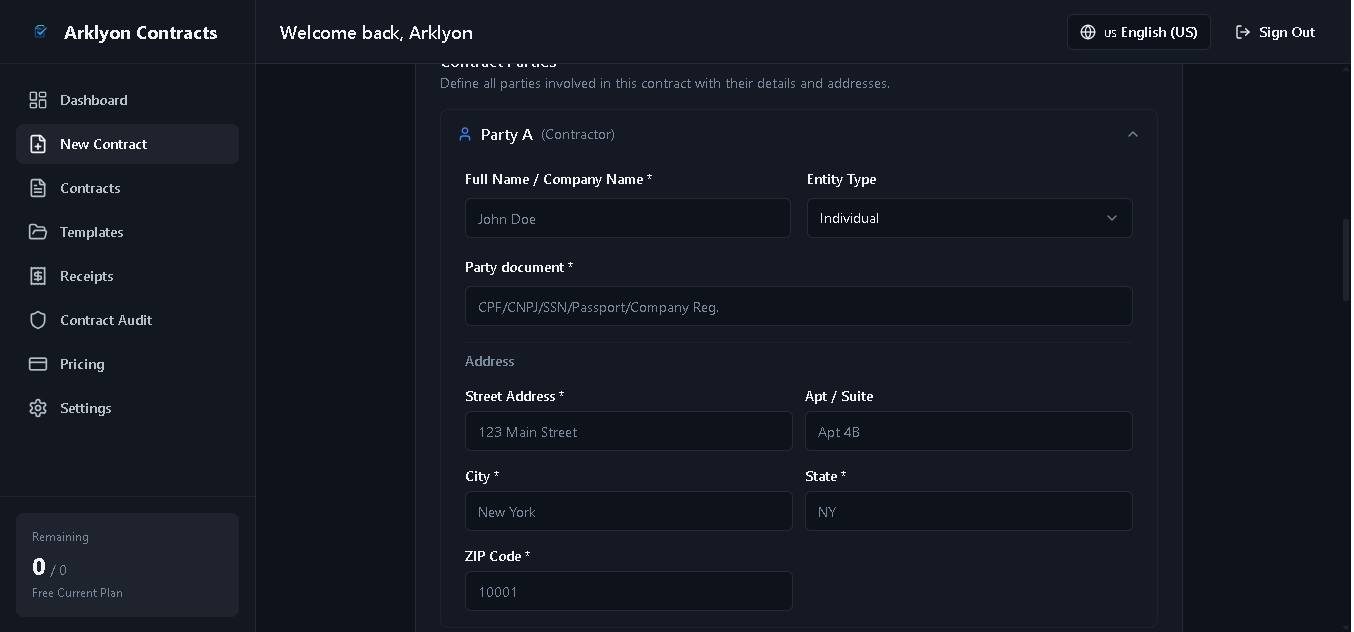Click into the ZIP Code field
The height and width of the screenshot is (632, 1354).
pyautogui.click(x=629, y=591)
